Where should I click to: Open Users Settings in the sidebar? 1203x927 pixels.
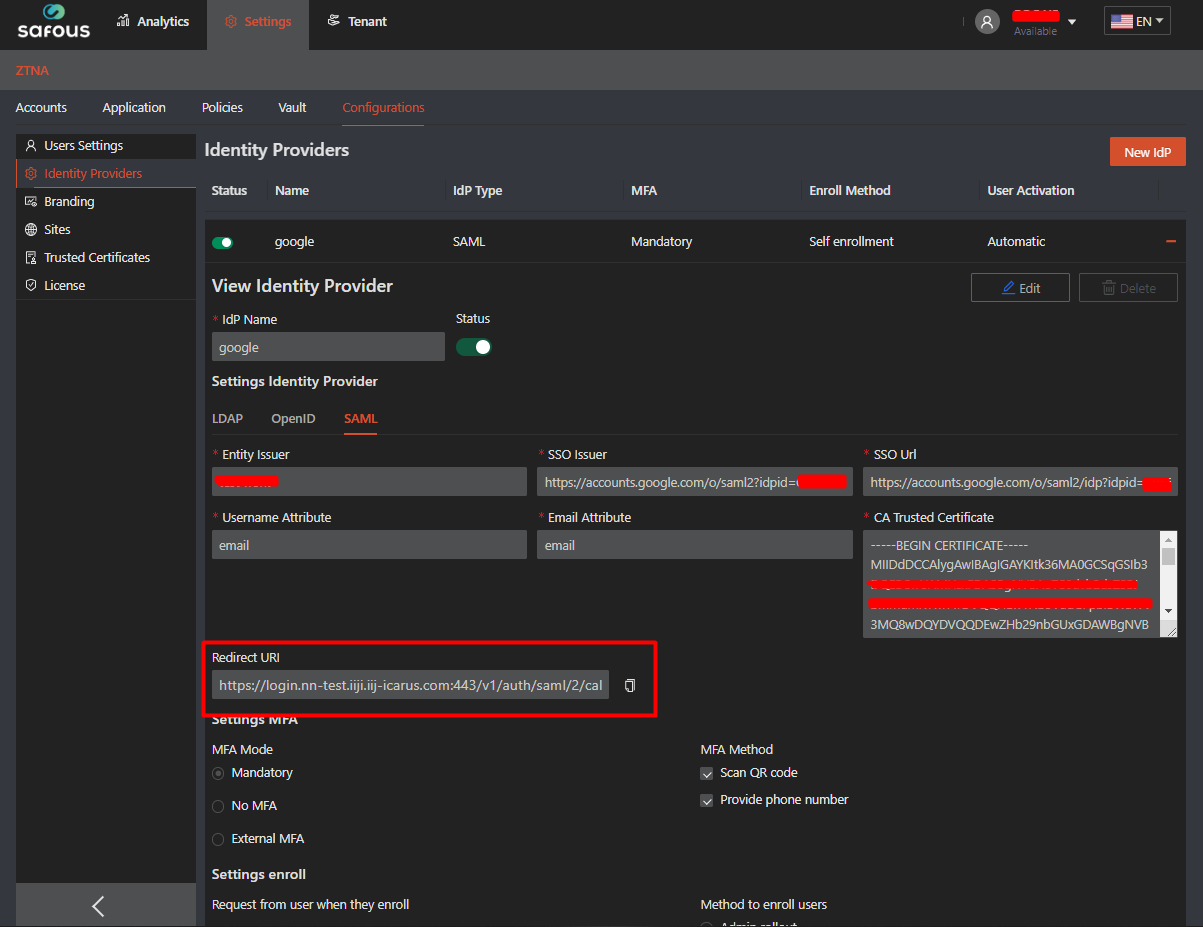point(83,146)
